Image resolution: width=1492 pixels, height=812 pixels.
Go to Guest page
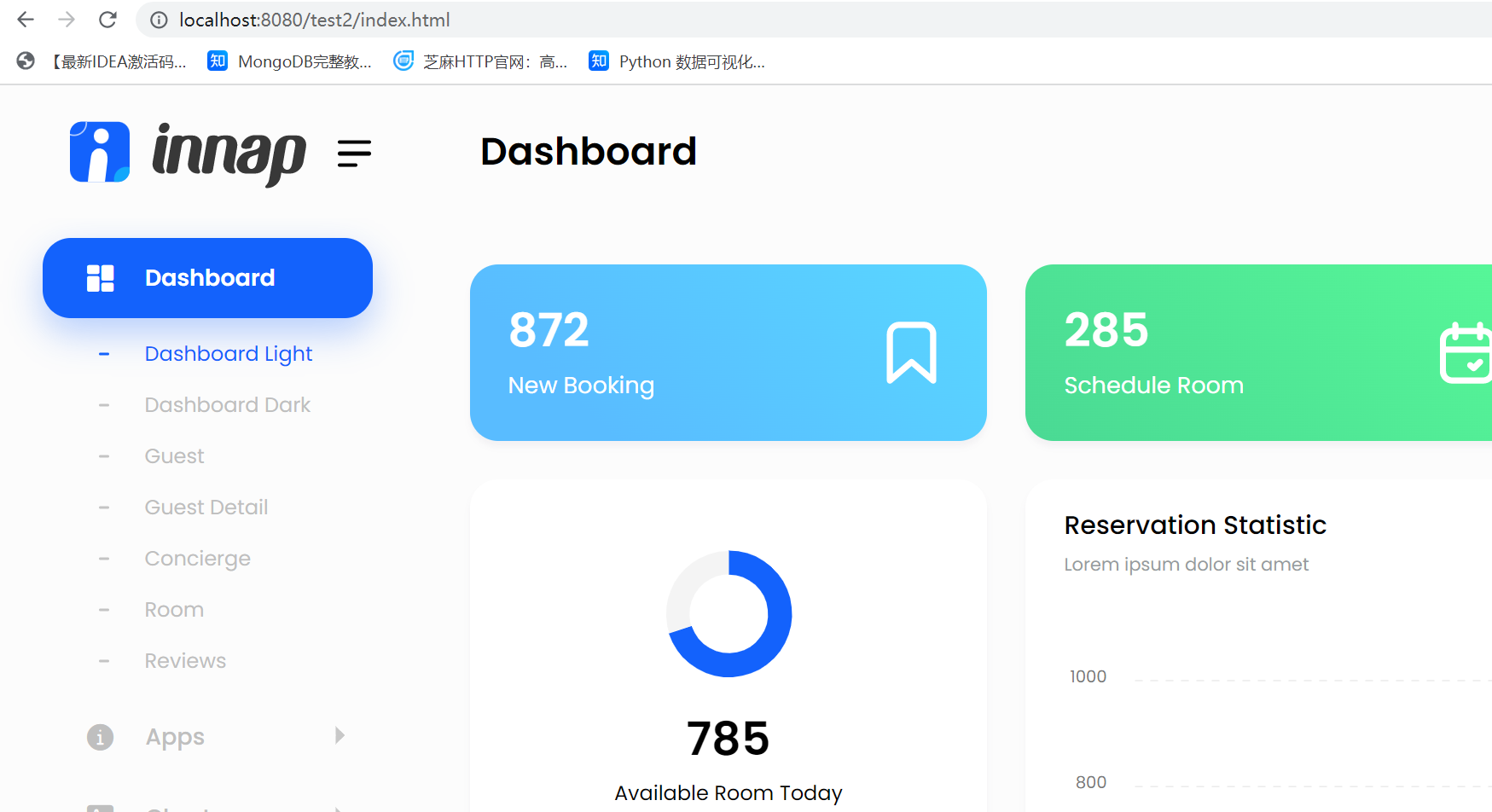point(175,456)
